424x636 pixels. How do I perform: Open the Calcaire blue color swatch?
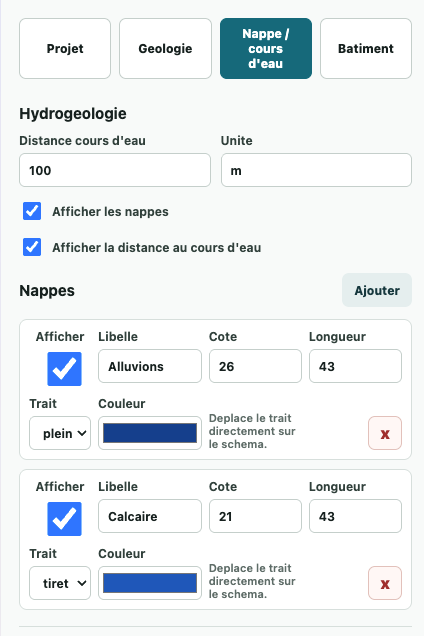pos(150,583)
